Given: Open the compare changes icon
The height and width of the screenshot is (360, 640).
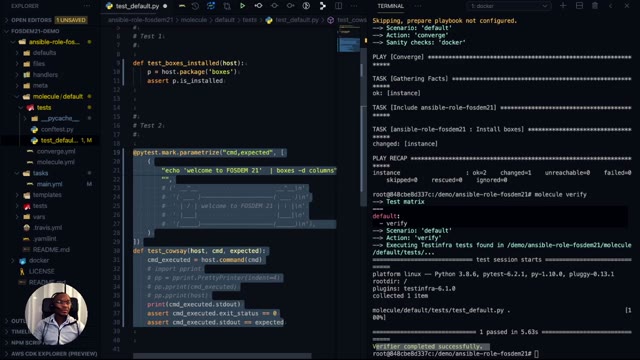Looking at the screenshot, I should pyautogui.click(x=227, y=6).
